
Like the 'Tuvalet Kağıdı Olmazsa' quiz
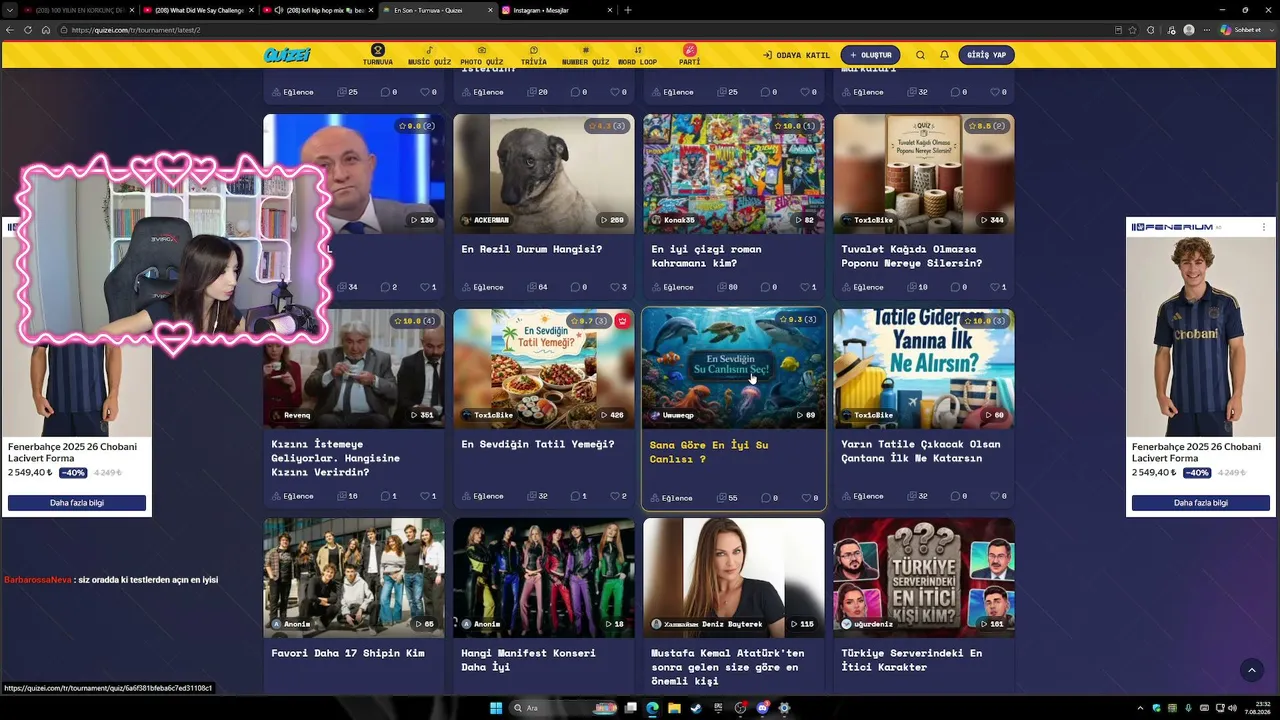[x=998, y=287]
